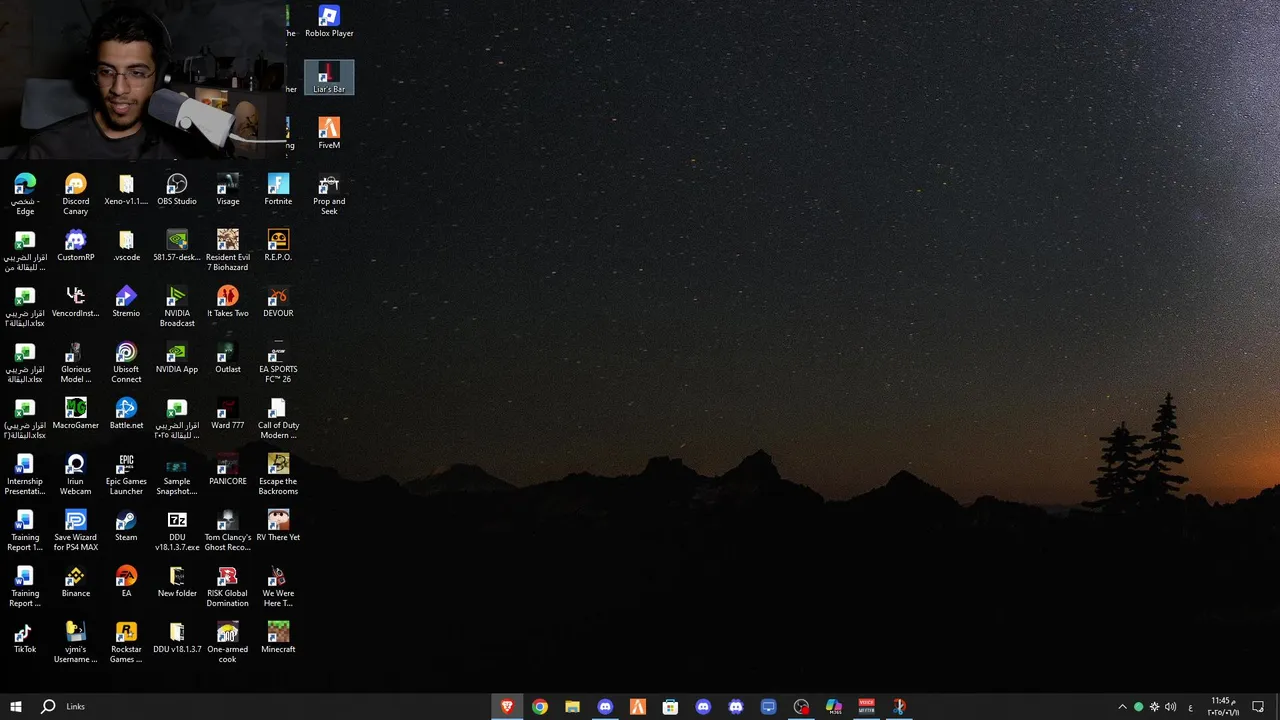Open the New folder icon

pyautogui.click(x=177, y=581)
